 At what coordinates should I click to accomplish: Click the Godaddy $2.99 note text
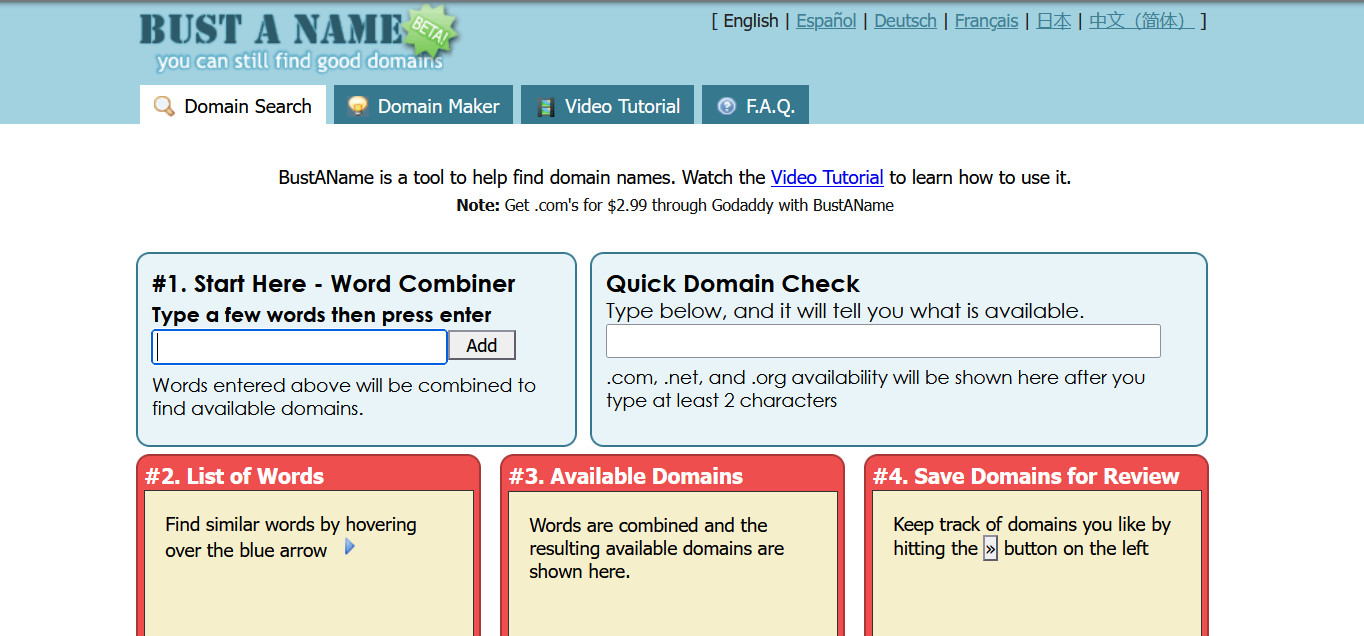click(x=675, y=205)
